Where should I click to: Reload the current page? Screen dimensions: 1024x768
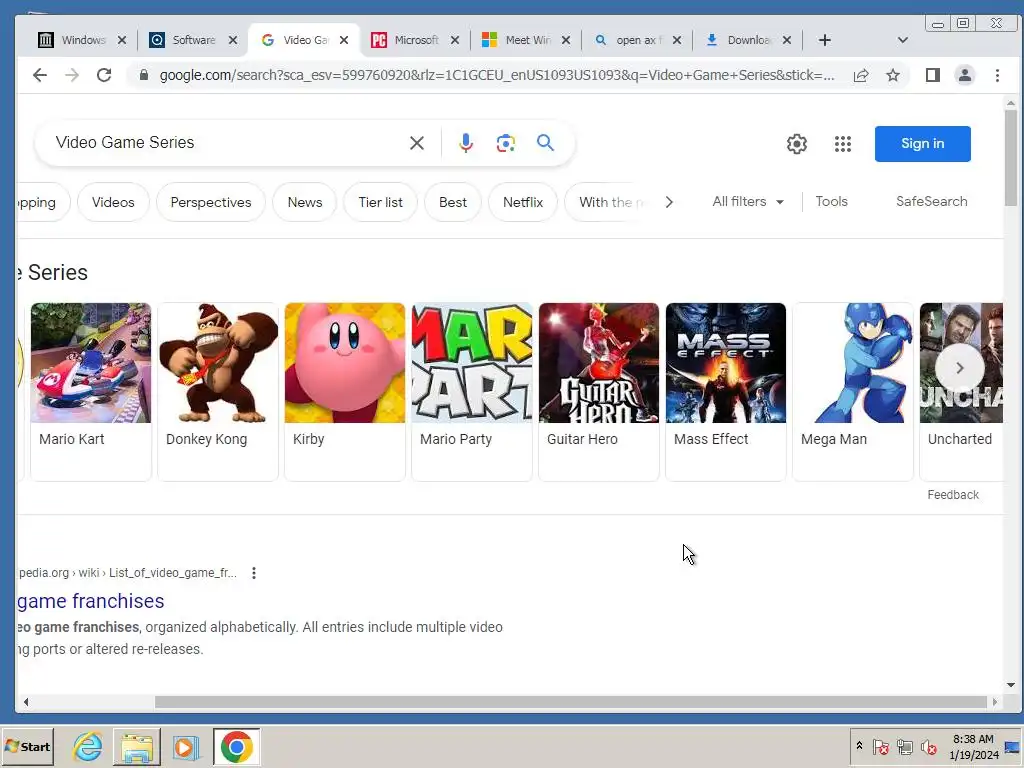click(104, 75)
